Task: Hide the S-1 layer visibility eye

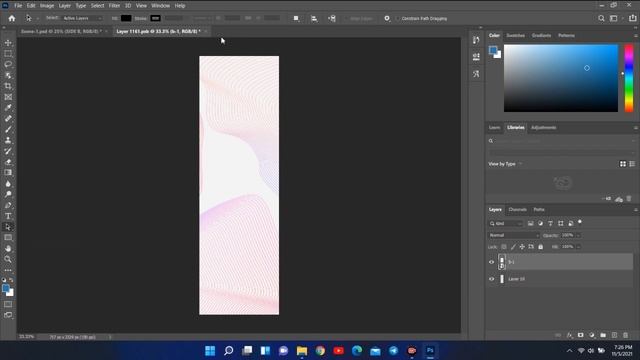Action: [x=491, y=262]
